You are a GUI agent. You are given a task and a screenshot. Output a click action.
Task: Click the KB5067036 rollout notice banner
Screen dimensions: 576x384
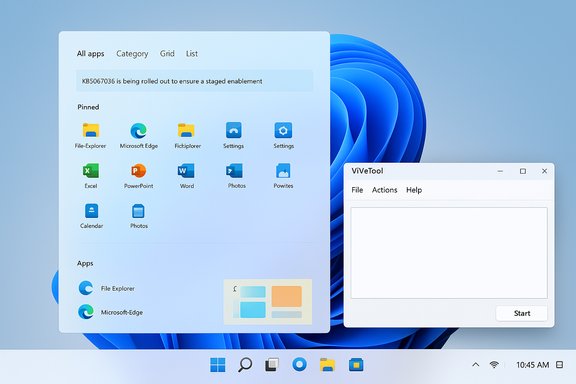tap(194, 81)
